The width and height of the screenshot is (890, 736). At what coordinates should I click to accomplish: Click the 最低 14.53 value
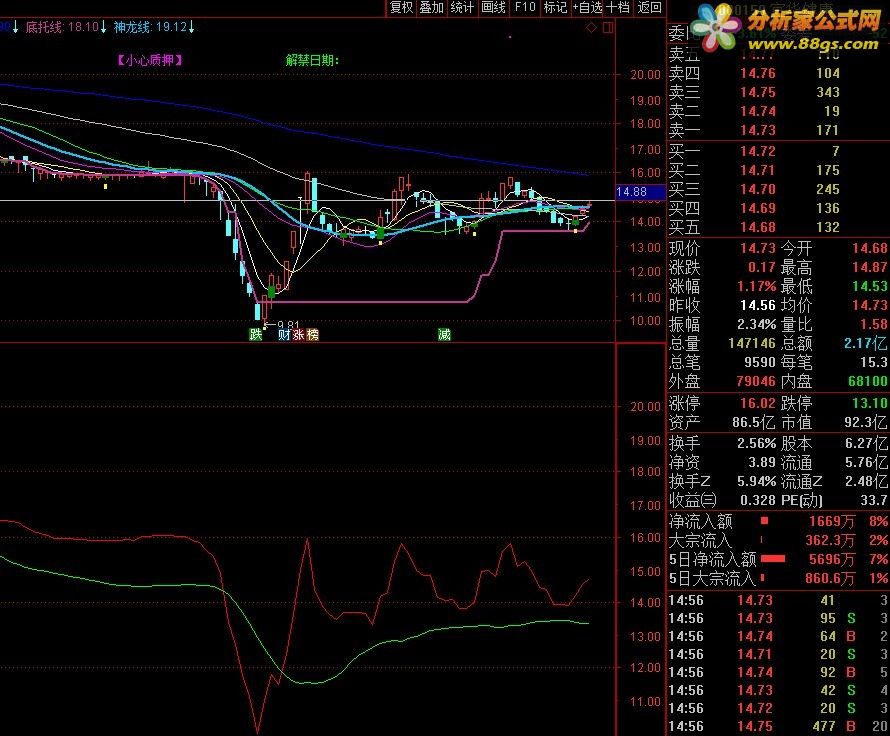point(870,286)
